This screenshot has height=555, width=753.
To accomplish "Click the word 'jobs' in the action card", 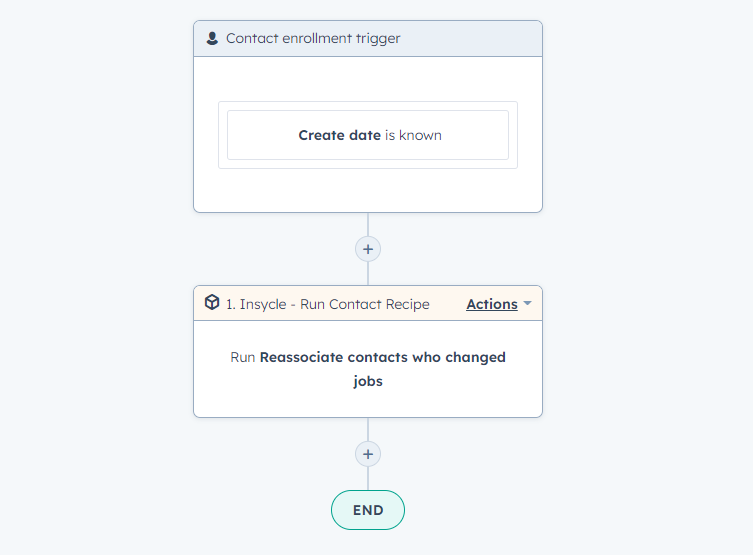I will (x=368, y=381).
